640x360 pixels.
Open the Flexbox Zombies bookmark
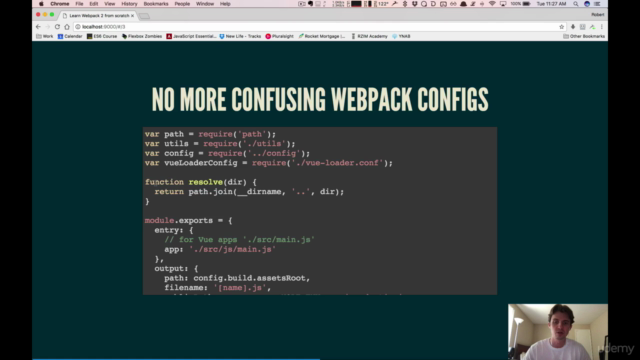point(142,36)
